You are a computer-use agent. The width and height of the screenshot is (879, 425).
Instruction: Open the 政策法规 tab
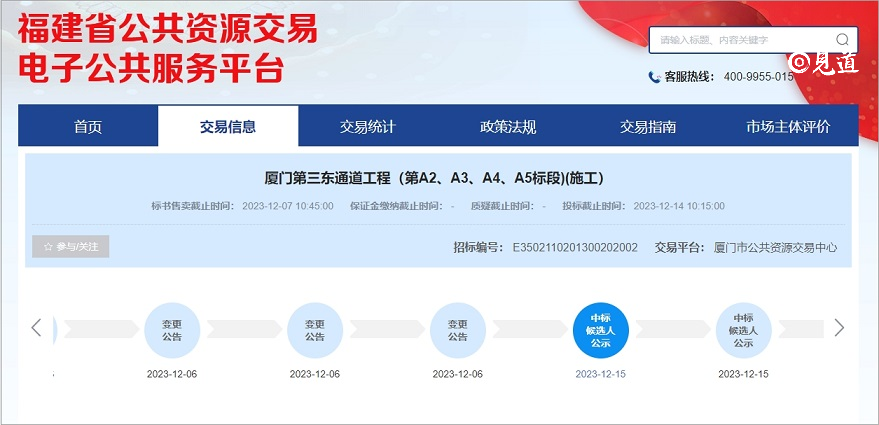point(508,127)
